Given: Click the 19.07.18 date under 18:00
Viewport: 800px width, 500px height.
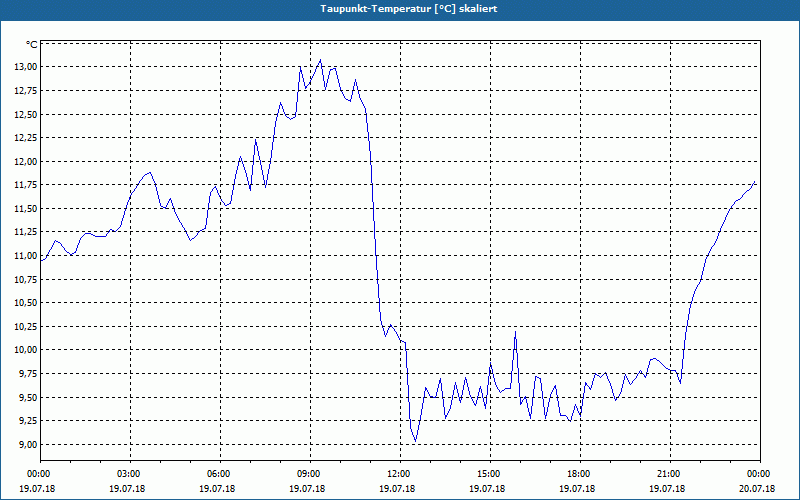Looking at the screenshot, I should click(578, 488).
